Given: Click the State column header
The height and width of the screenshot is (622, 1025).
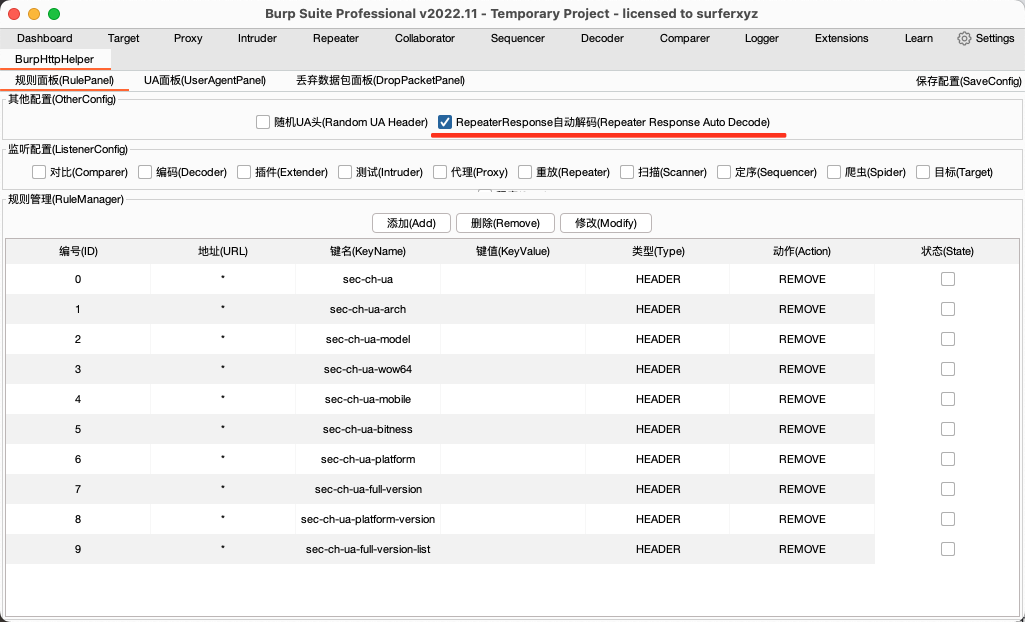Looking at the screenshot, I should (947, 252).
